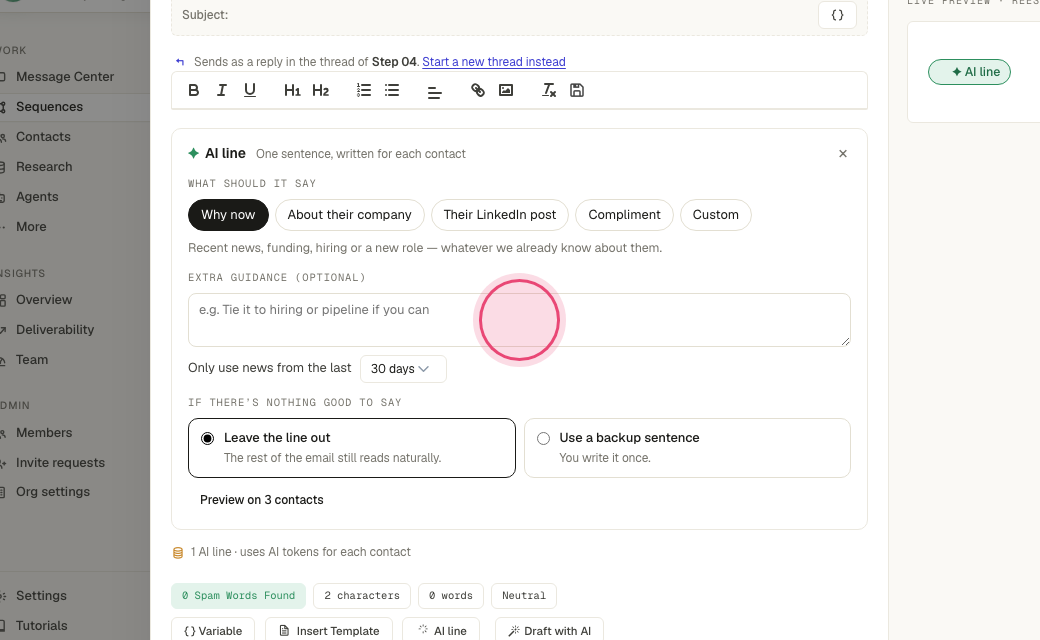Open Invite requests in the sidebar
Image resolution: width=1040 pixels, height=640 pixels.
click(x=60, y=462)
